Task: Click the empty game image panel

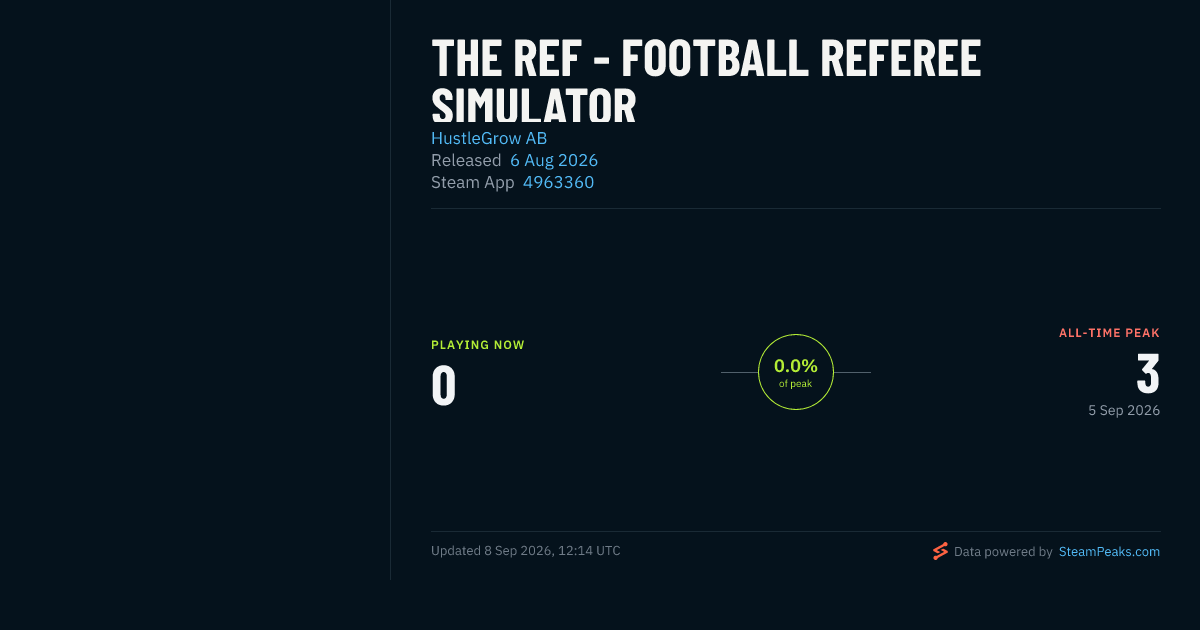Action: click(x=195, y=290)
